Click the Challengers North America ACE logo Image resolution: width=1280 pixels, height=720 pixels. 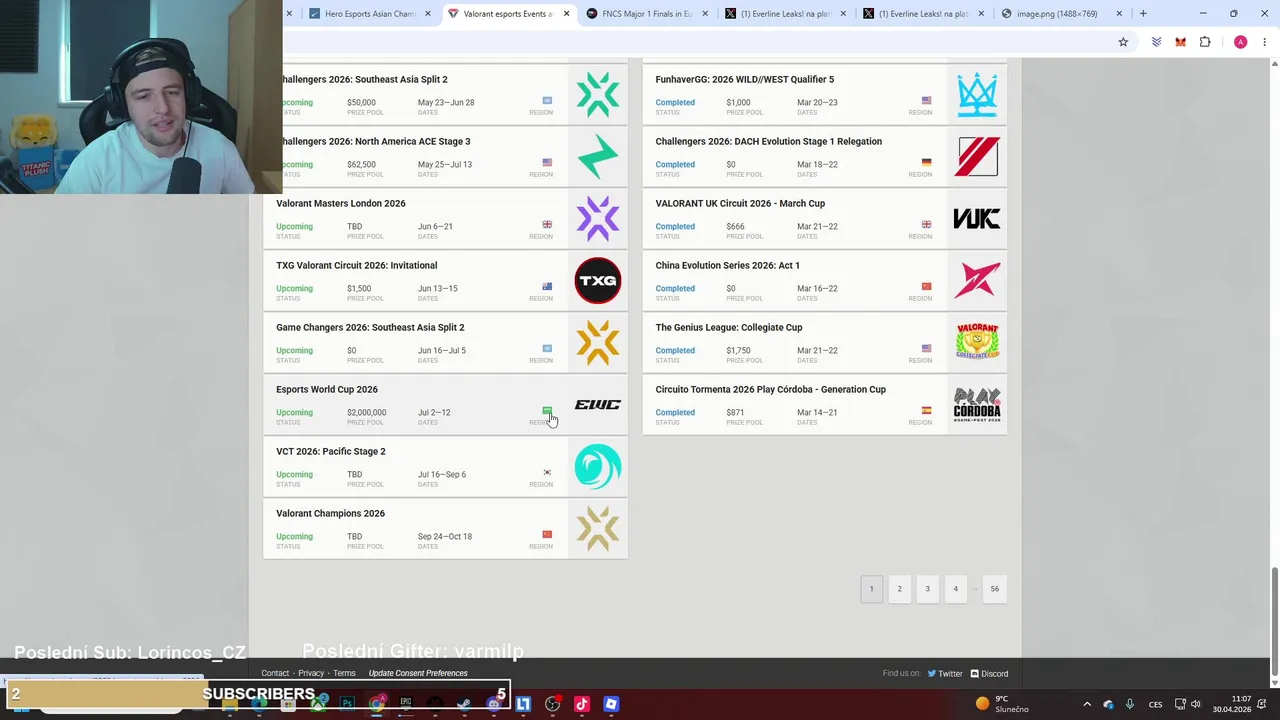(x=598, y=156)
